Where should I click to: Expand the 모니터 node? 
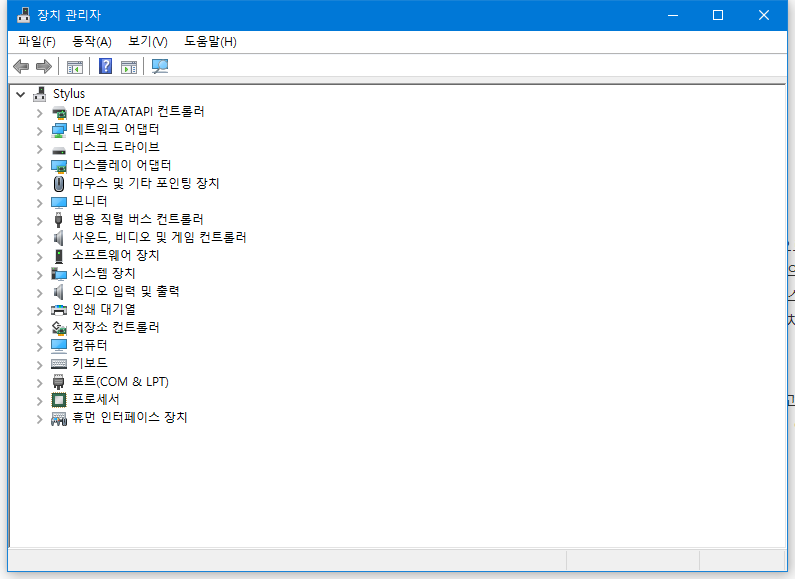point(40,203)
